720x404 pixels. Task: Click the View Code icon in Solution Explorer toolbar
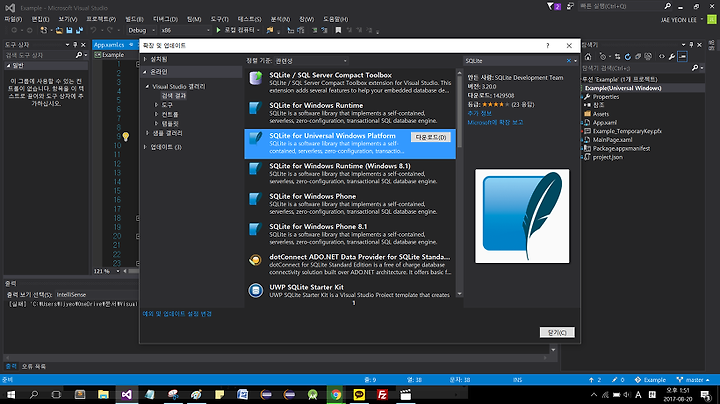(662, 56)
